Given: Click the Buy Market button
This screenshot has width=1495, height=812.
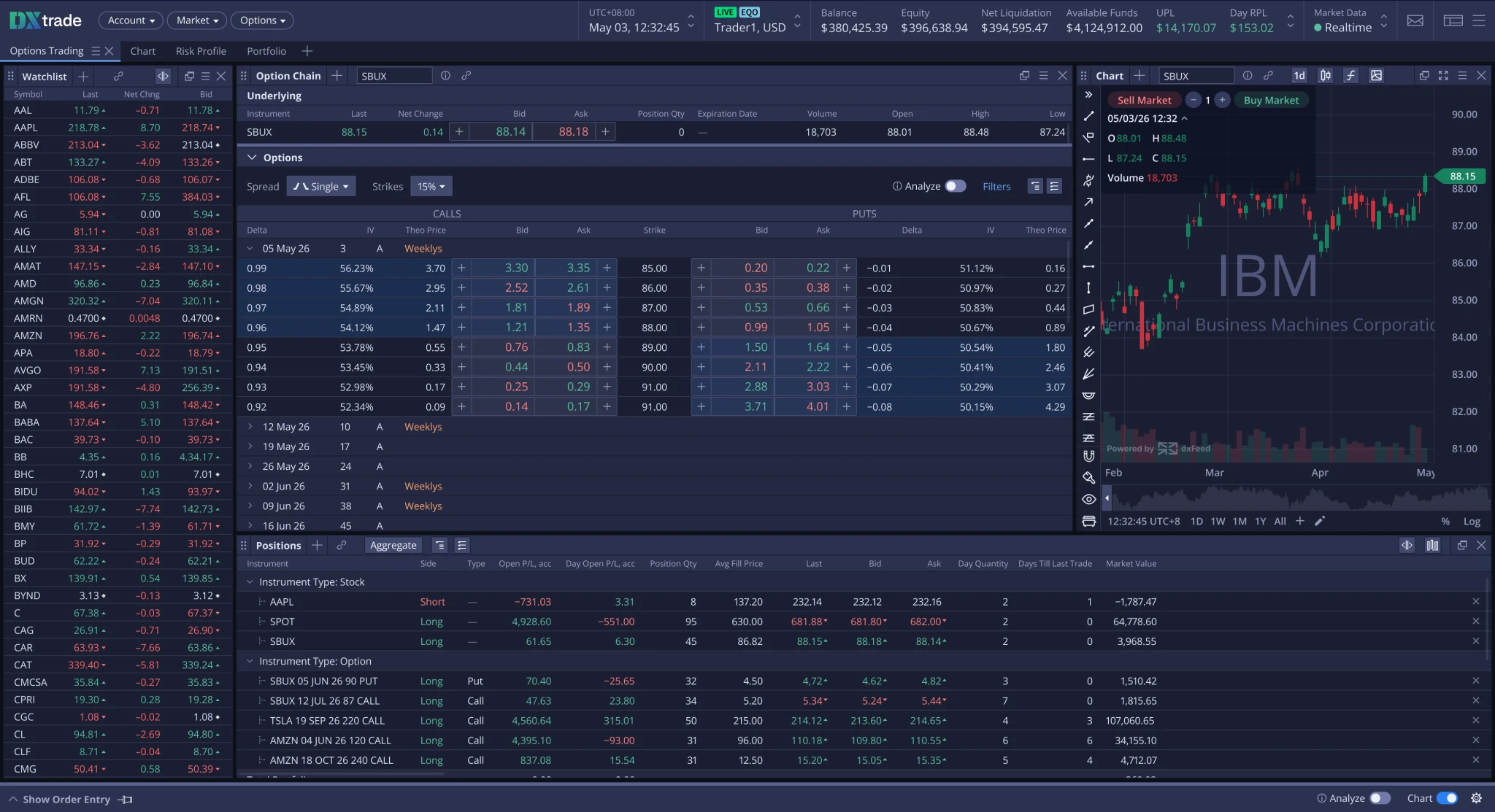Looking at the screenshot, I should click(x=1271, y=100).
